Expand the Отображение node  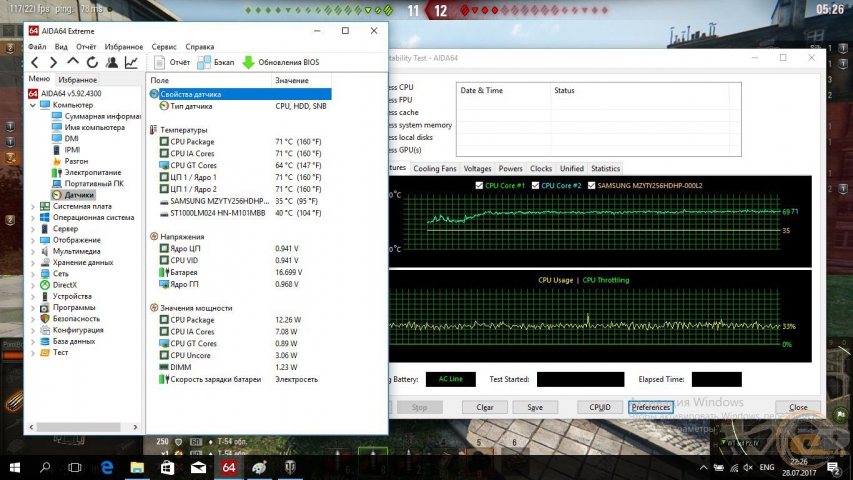(x=33, y=240)
